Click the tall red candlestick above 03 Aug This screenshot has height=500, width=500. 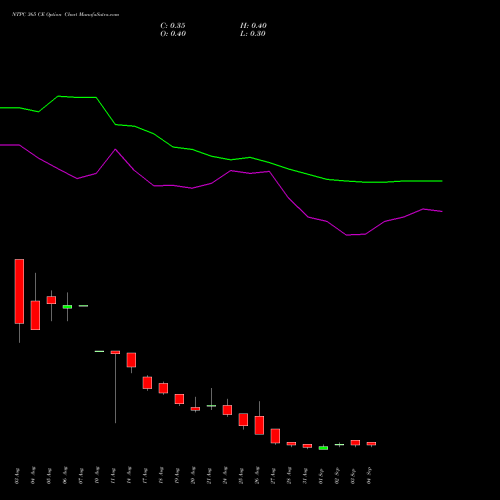tap(19, 291)
